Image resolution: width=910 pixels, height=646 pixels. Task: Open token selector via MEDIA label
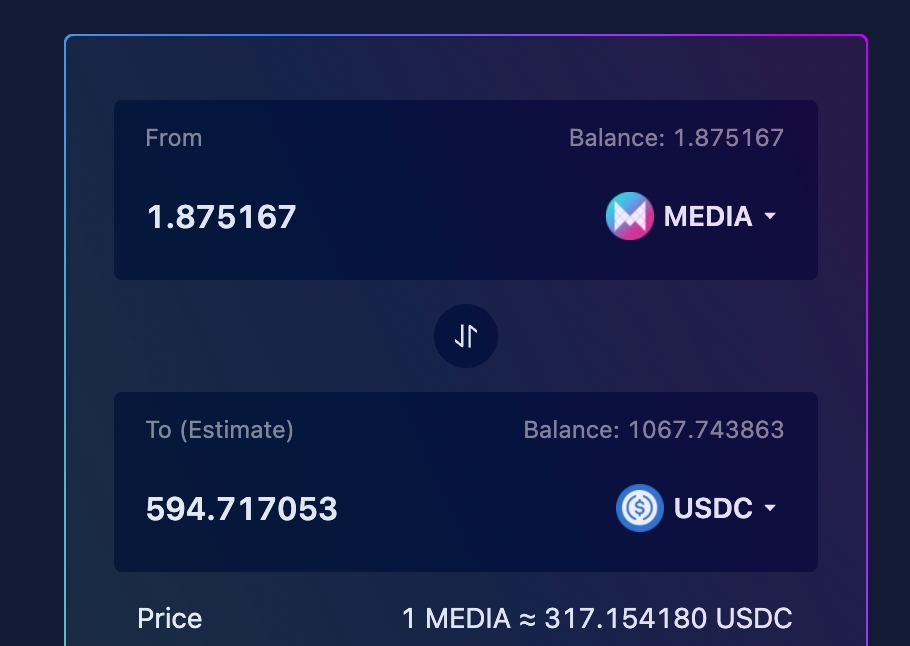tap(708, 216)
